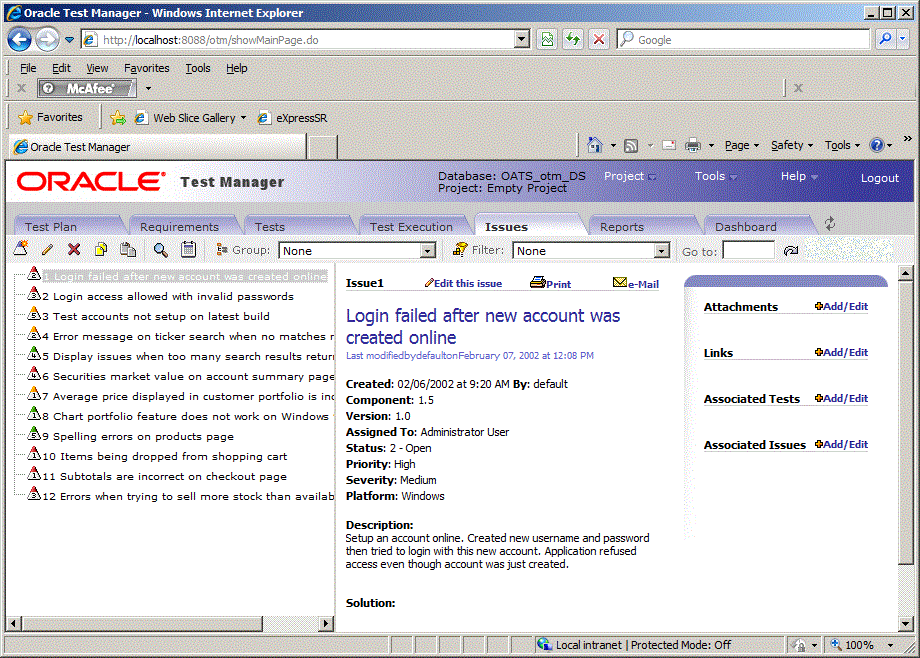Open the IE Safety dropdown menu
This screenshot has height=658, width=920.
792,145
